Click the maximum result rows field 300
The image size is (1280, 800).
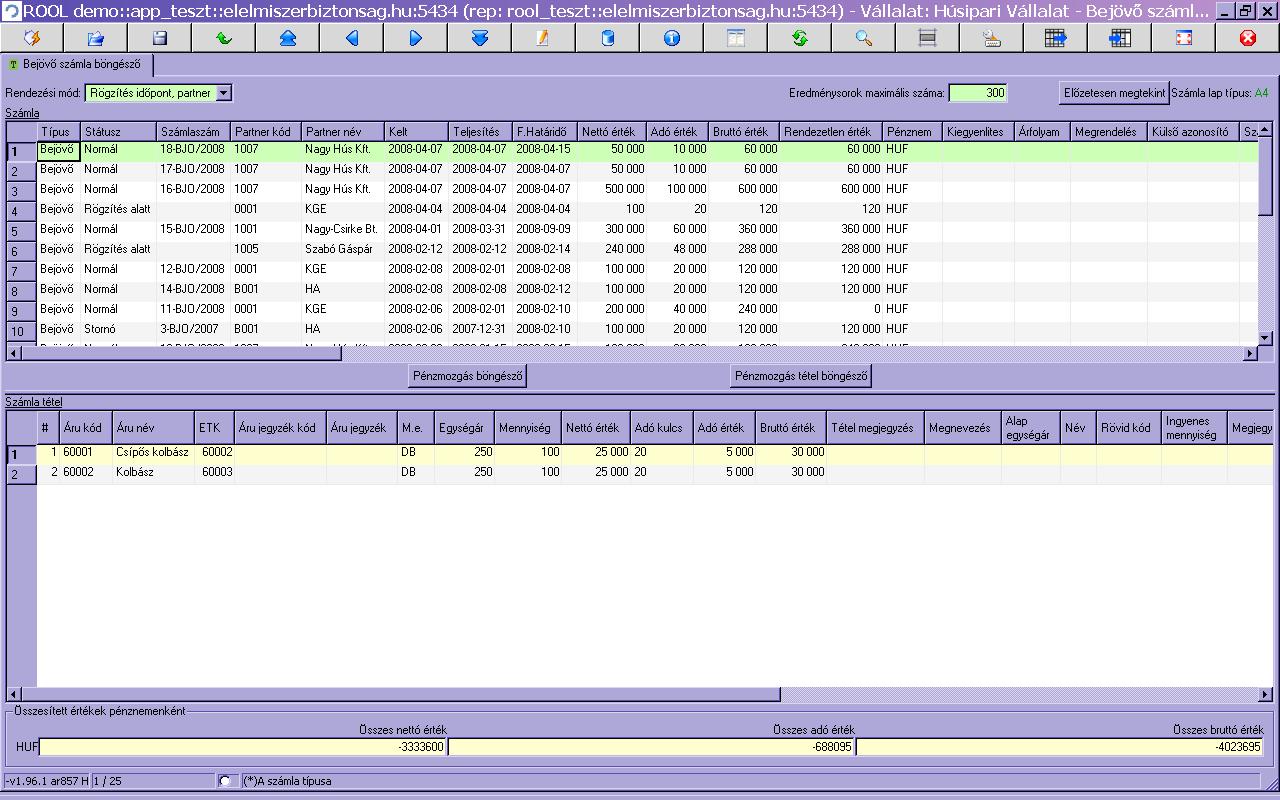(977, 93)
